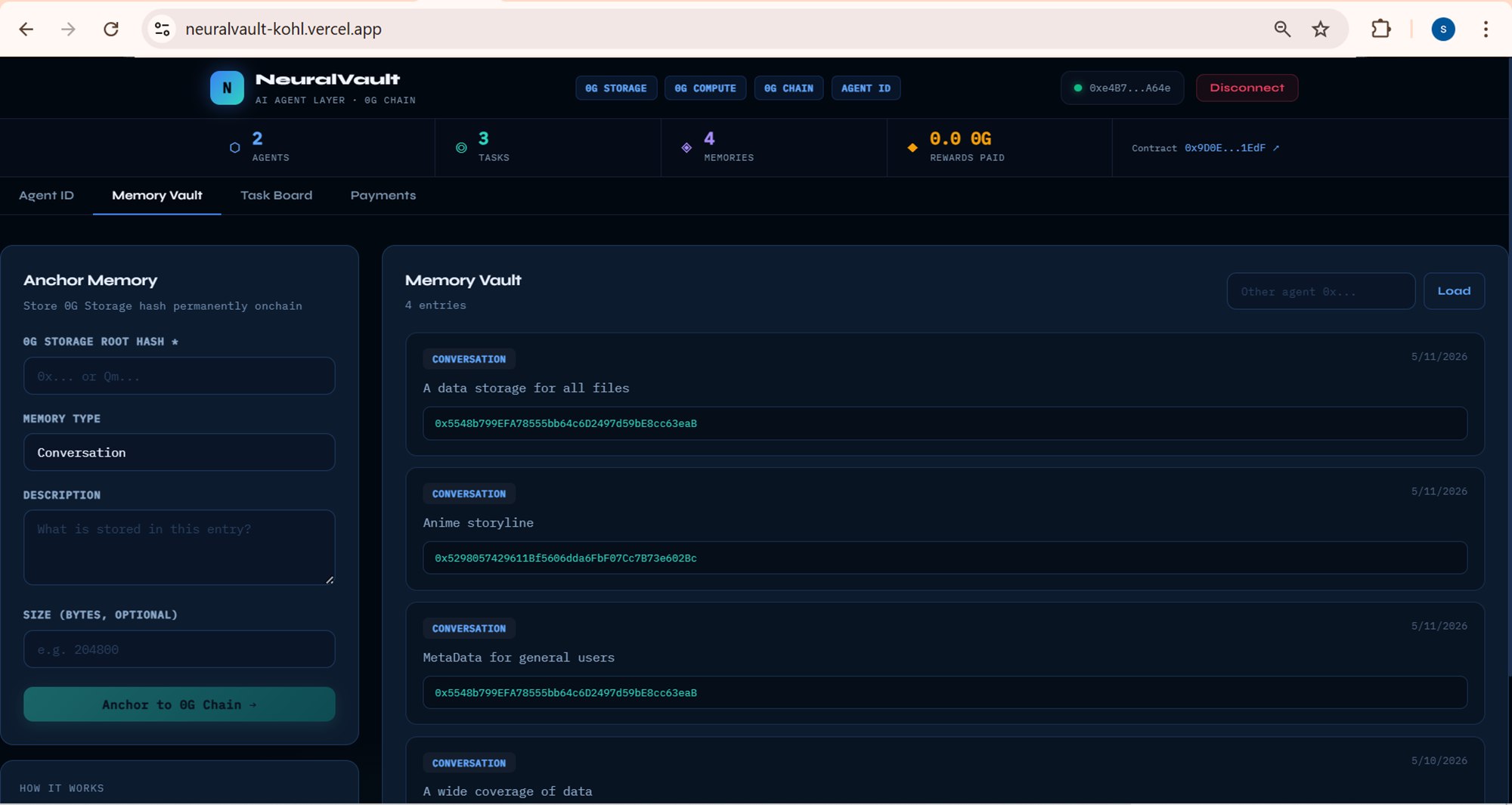Viewport: 1512px width, 805px height.
Task: Open site information icon in address bar
Action: coord(162,29)
